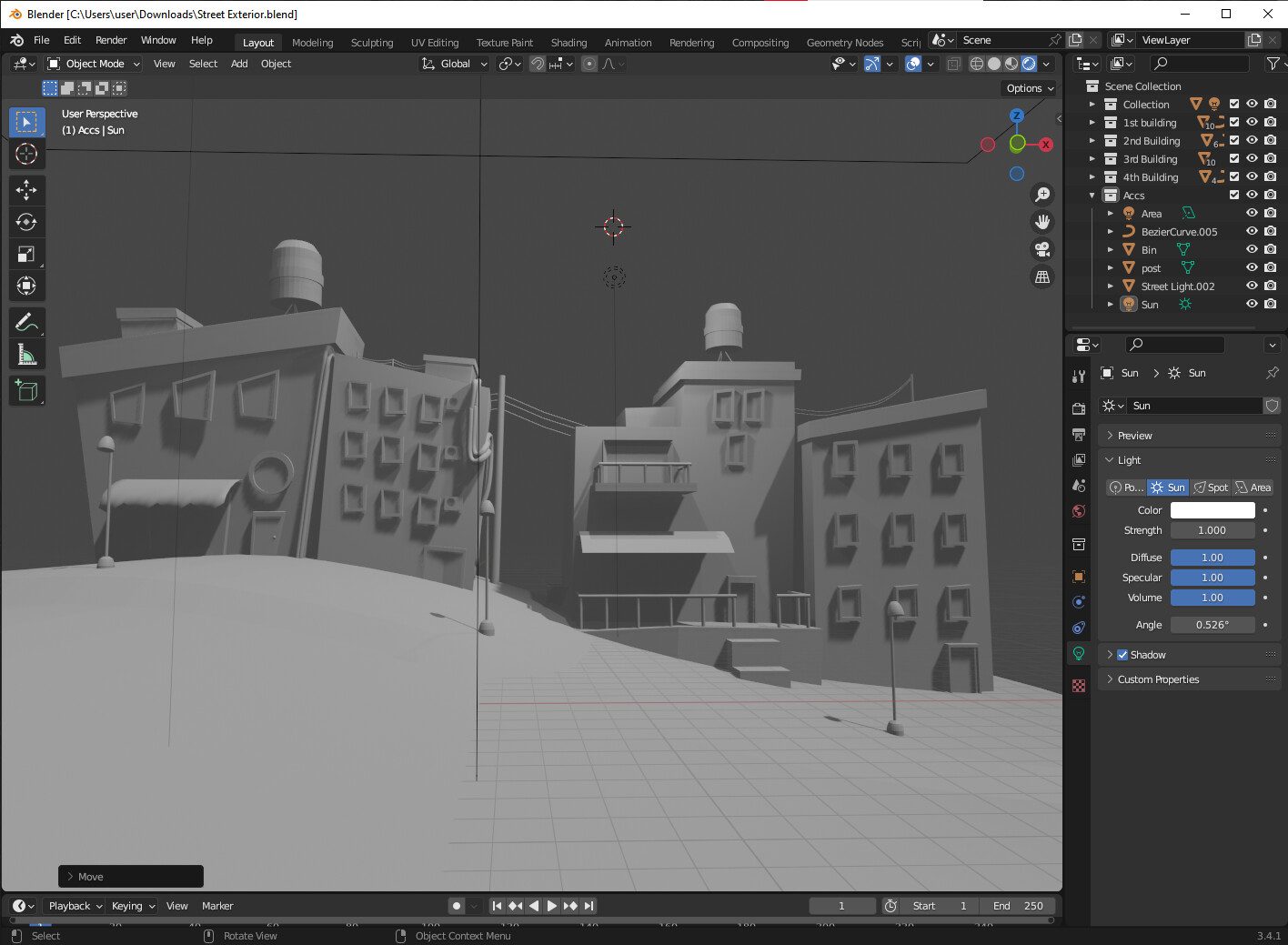Viewport: 1288px width, 945px height.
Task: Open the Sun light color swatch
Action: coord(1213,509)
